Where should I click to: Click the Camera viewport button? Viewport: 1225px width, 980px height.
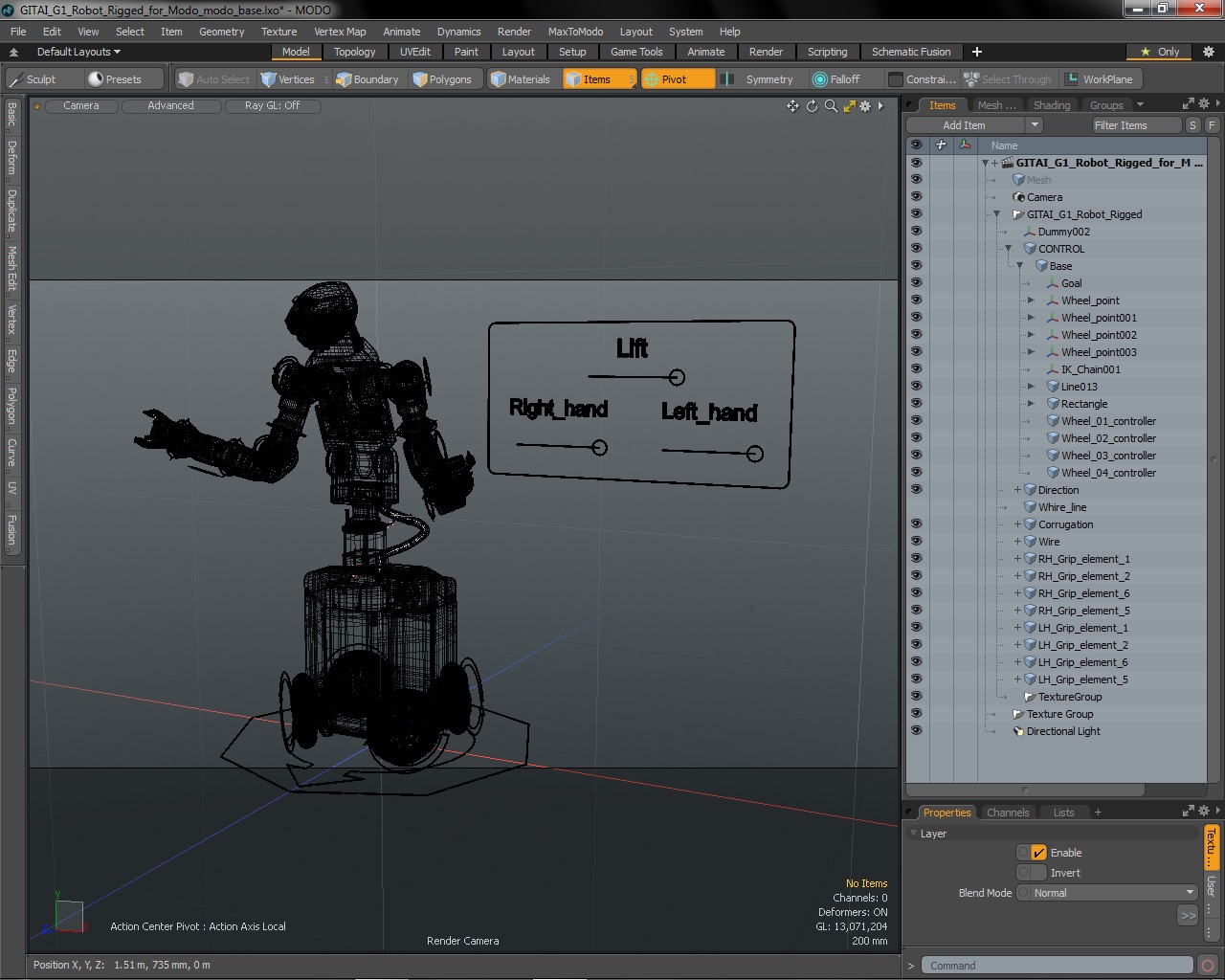coord(81,106)
